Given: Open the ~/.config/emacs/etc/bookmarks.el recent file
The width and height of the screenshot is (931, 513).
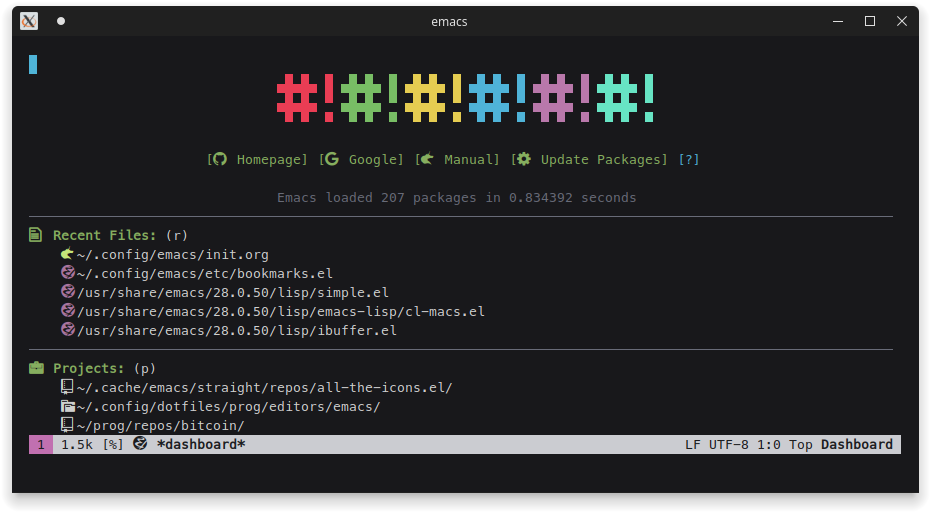Looking at the screenshot, I should tap(204, 273).
